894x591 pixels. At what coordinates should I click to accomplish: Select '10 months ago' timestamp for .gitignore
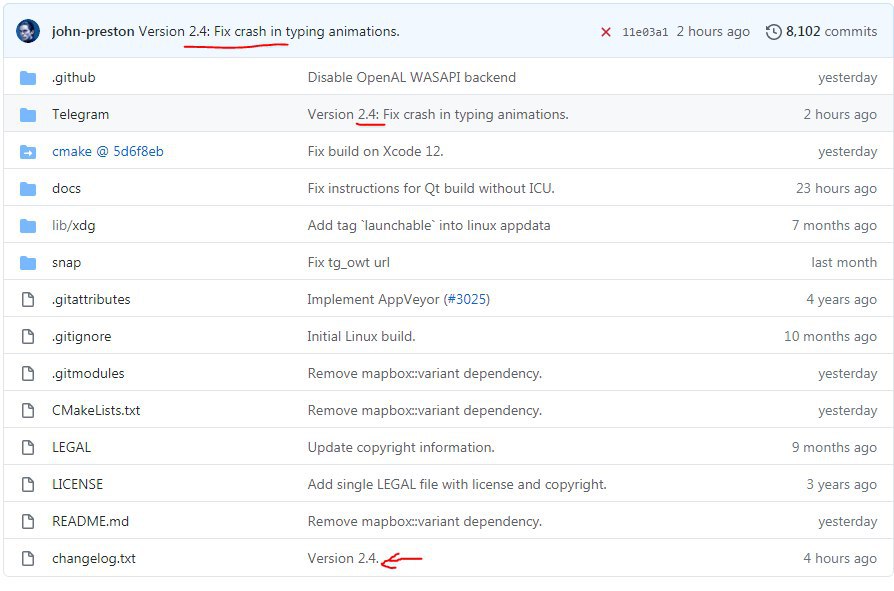(x=830, y=337)
